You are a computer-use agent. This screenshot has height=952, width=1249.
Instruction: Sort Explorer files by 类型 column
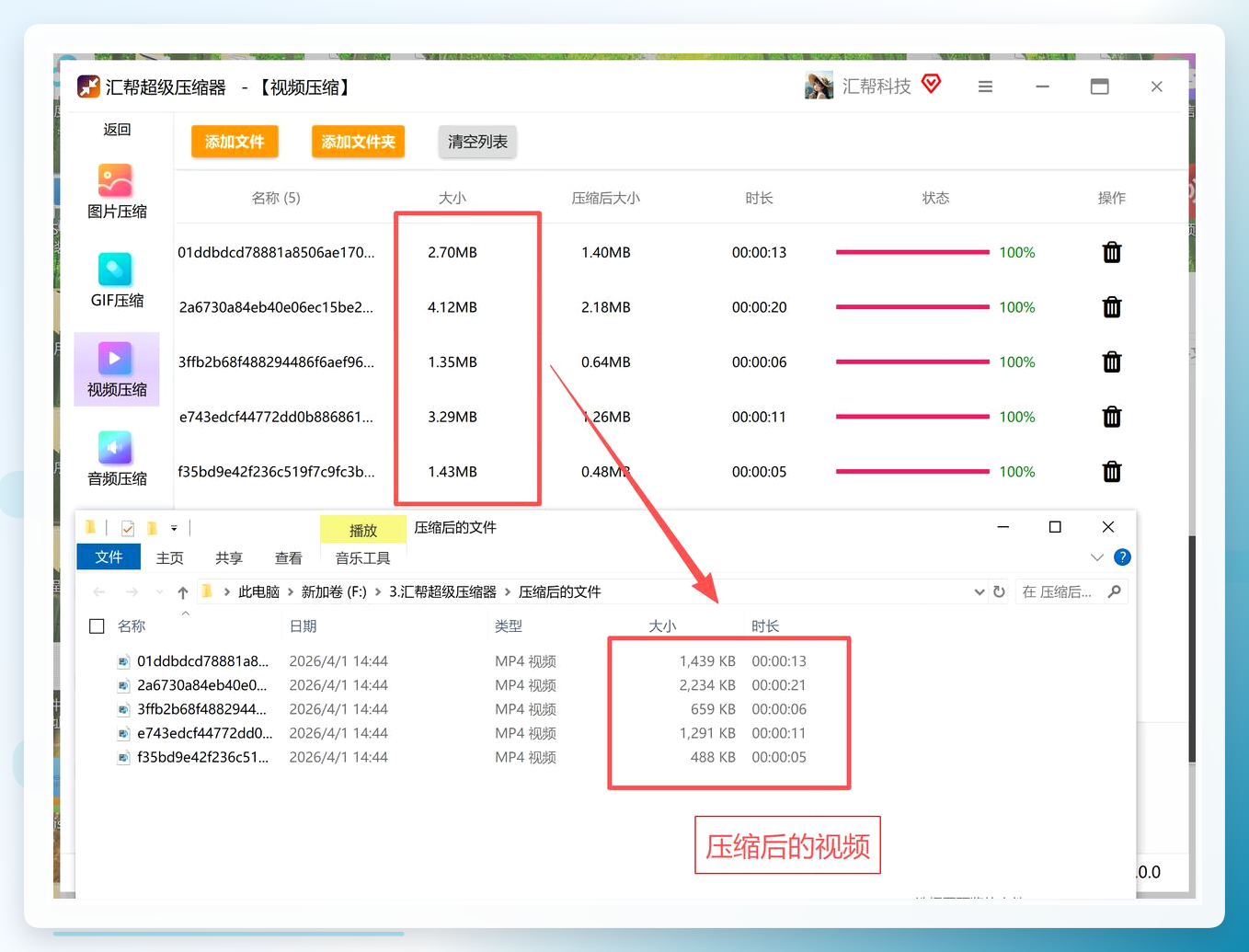pos(509,626)
